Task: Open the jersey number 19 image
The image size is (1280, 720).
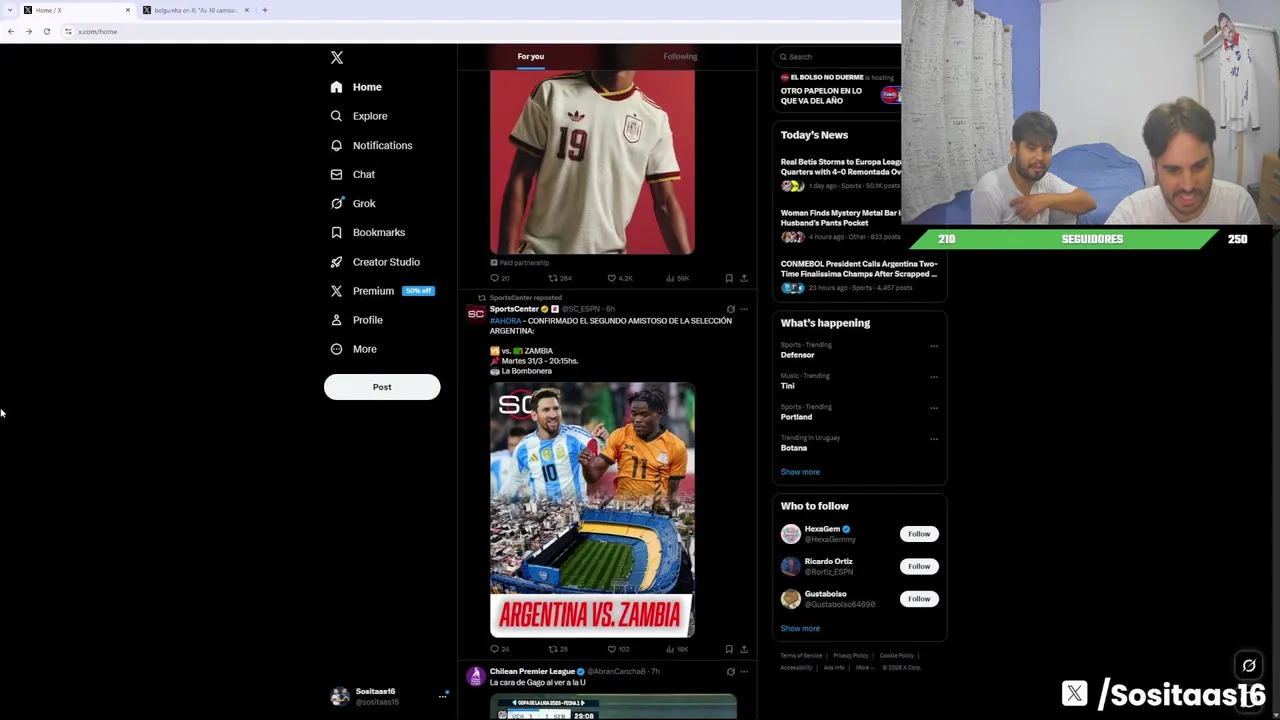Action: click(x=592, y=162)
